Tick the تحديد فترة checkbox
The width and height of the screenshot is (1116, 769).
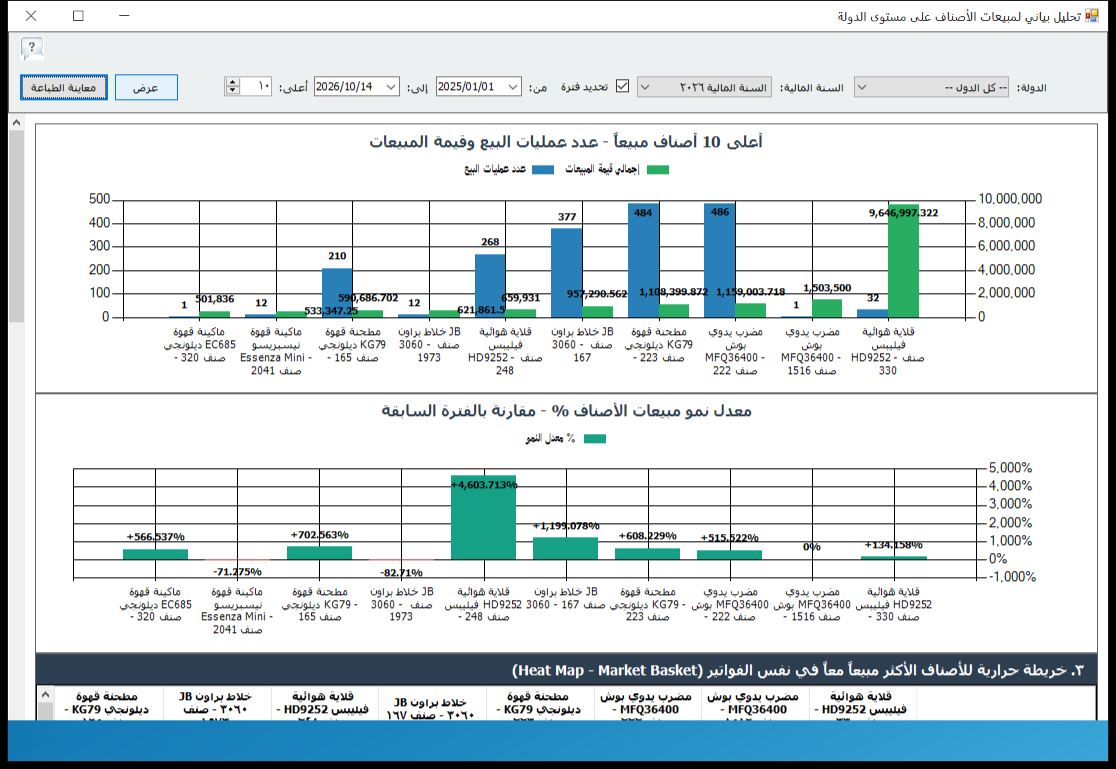623,86
